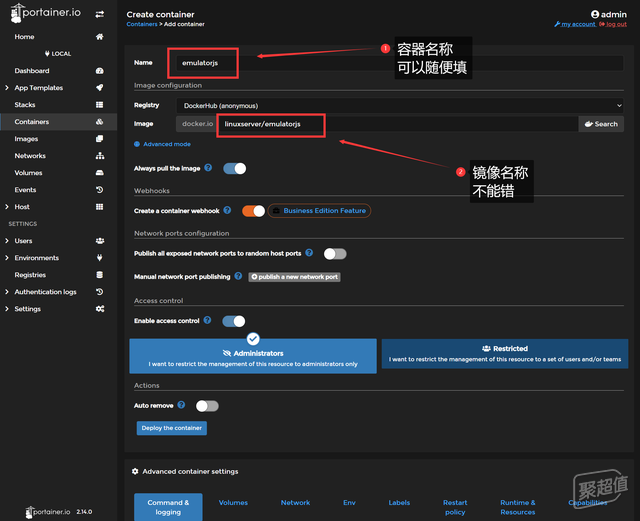The image size is (640, 521).
Task: Click the Image name input field
Action: [398, 124]
